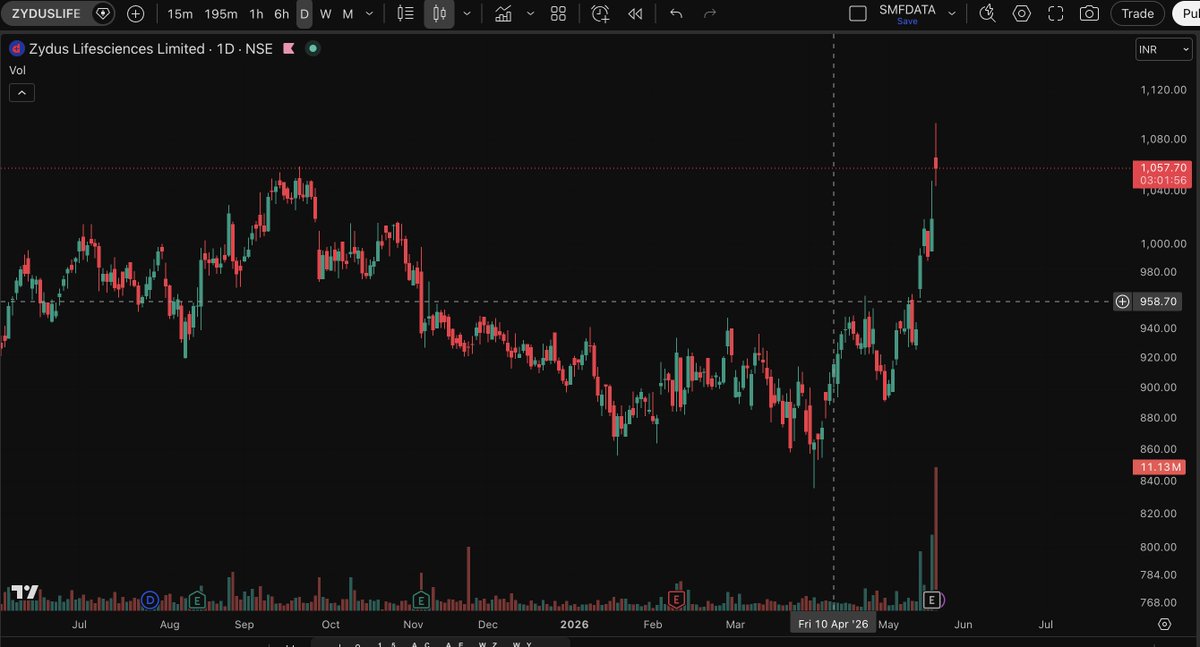Click the Trade button

1137,14
